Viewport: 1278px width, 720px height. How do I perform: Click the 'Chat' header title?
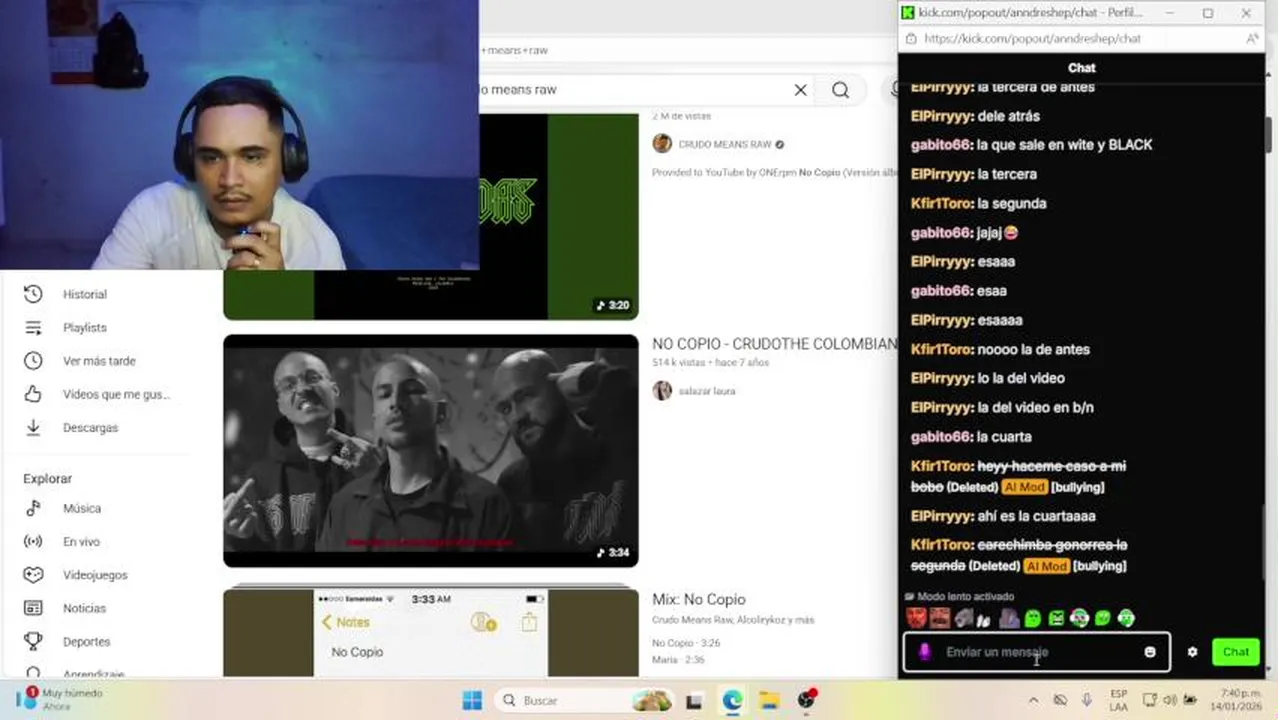[x=1082, y=68]
